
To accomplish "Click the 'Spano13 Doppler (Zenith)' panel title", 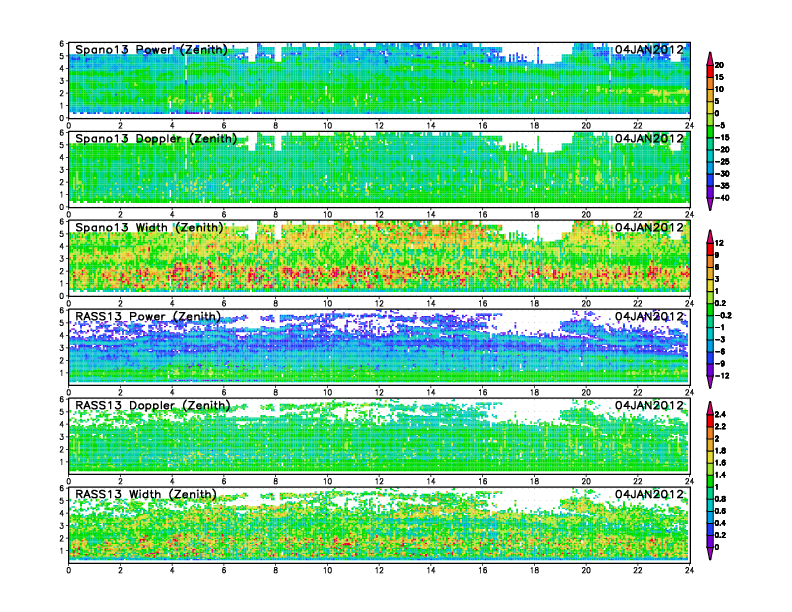I will [x=156, y=138].
